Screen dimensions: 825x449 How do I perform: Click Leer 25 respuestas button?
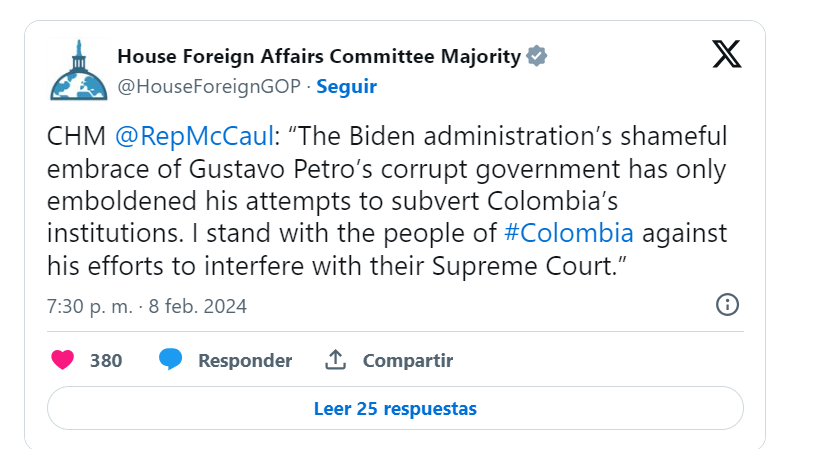[x=395, y=408]
